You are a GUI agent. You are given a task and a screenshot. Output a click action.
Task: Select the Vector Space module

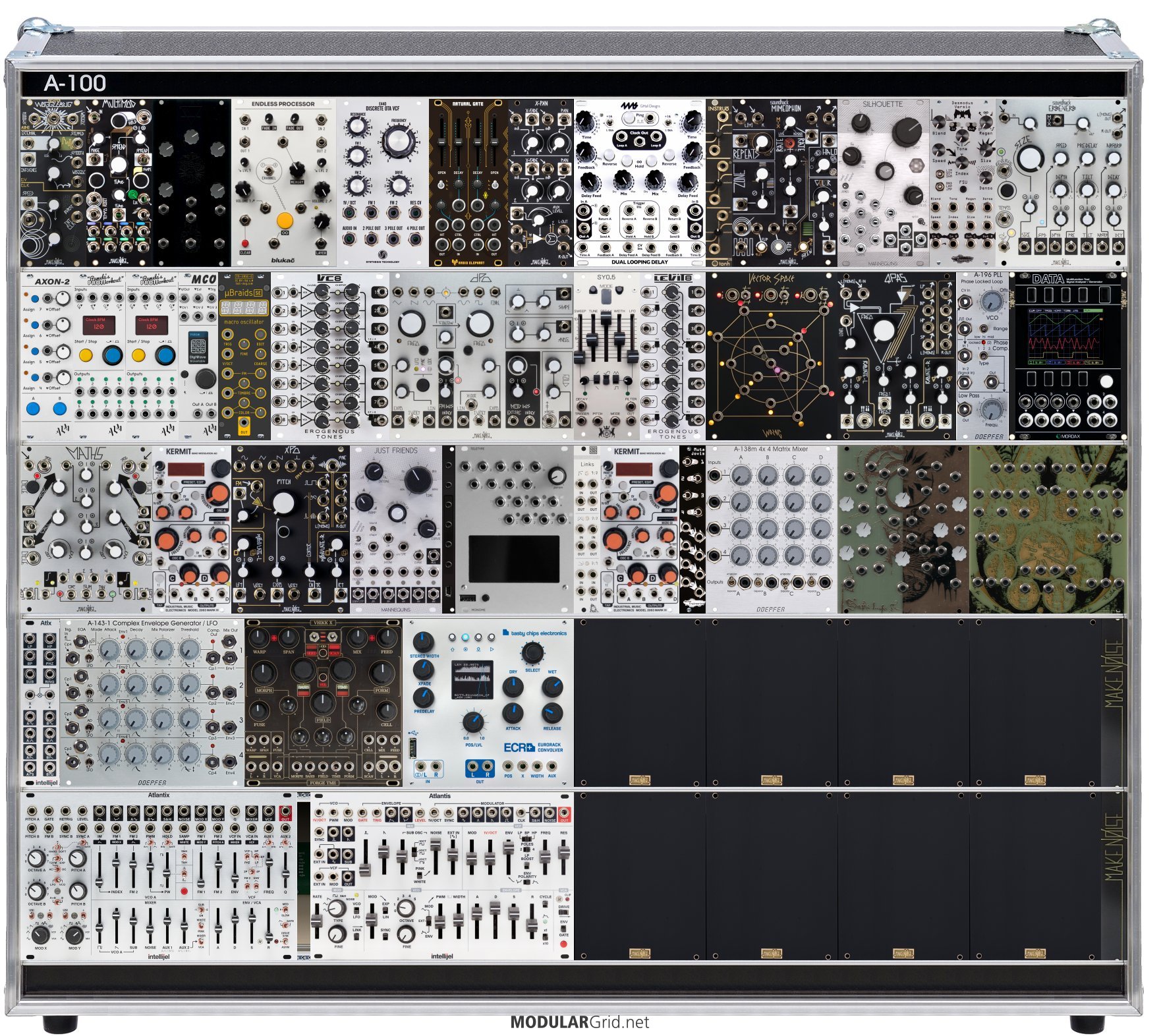pos(772,356)
